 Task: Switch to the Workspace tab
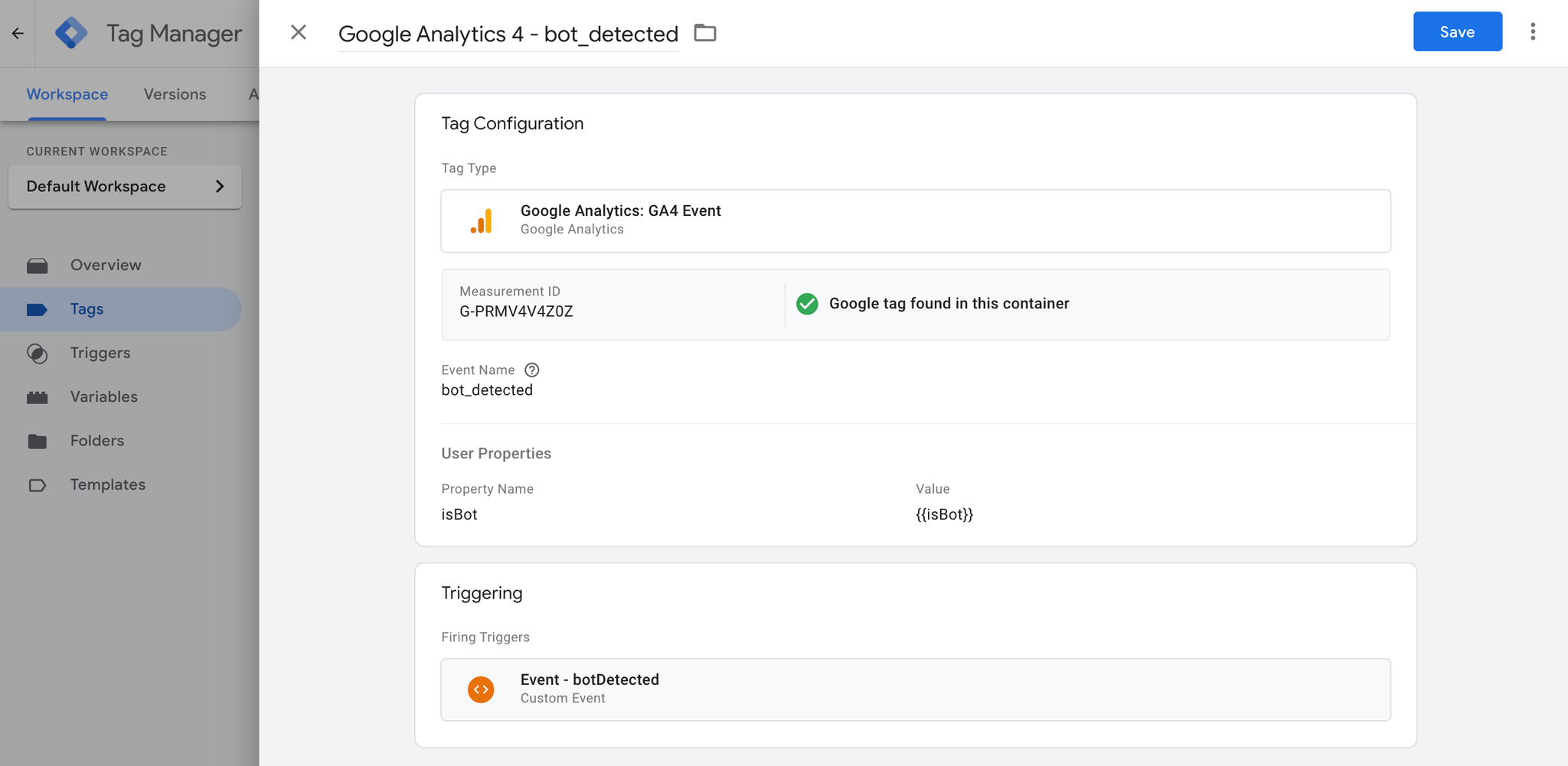click(67, 94)
